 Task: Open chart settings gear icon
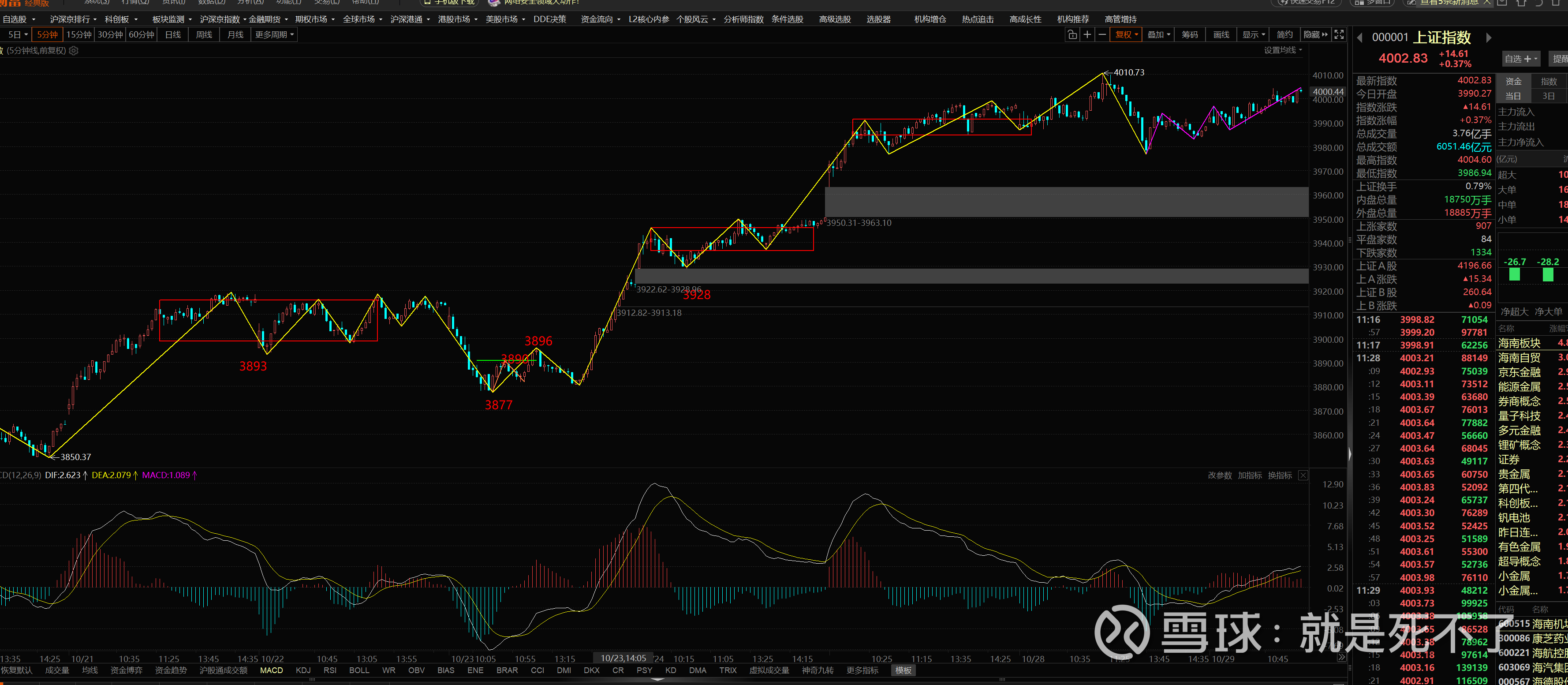coord(74,51)
